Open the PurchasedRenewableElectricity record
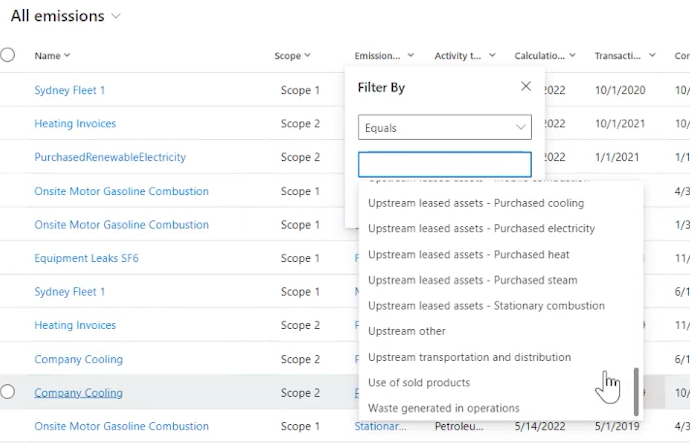This screenshot has width=690, height=445. pos(110,157)
